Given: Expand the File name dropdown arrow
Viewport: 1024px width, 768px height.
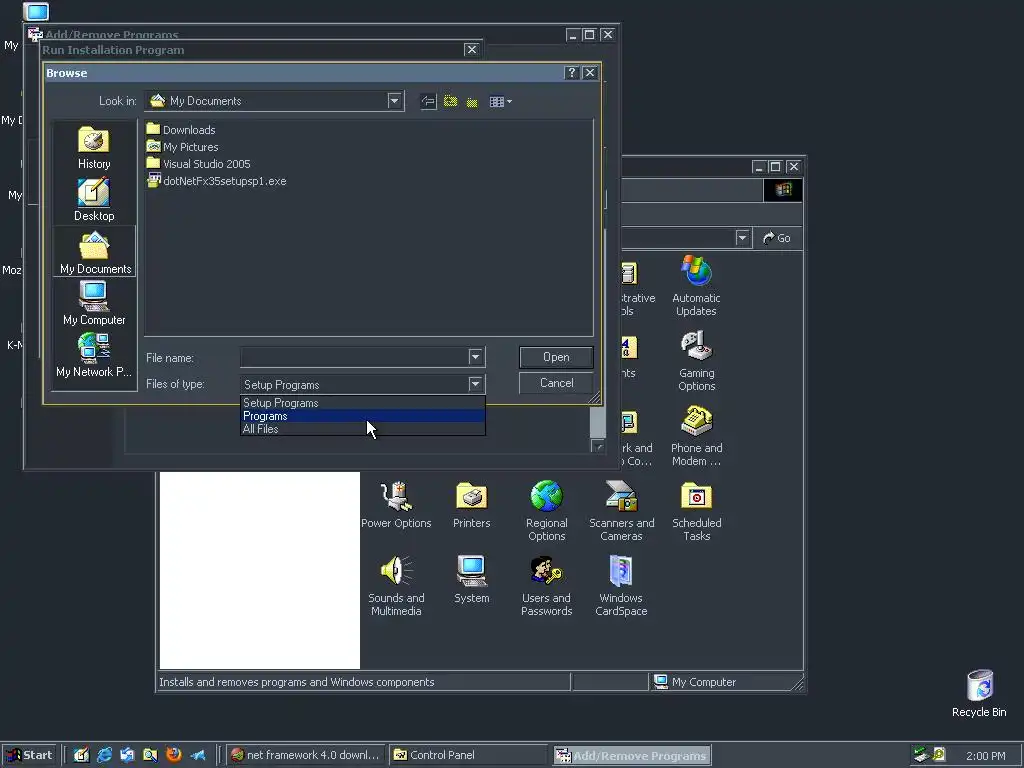Looking at the screenshot, I should pos(475,357).
